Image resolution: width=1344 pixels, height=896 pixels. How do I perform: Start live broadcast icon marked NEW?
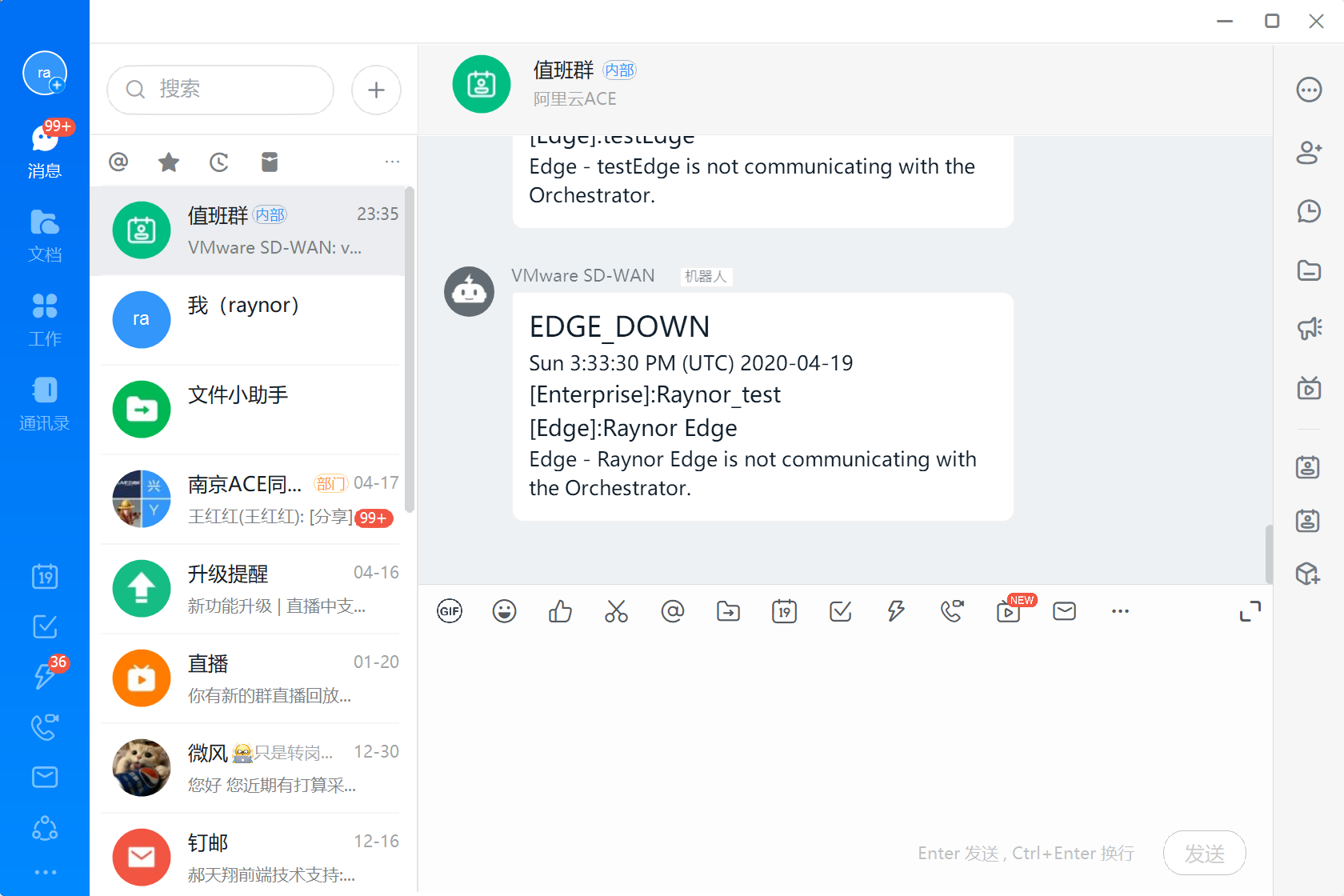(1010, 611)
